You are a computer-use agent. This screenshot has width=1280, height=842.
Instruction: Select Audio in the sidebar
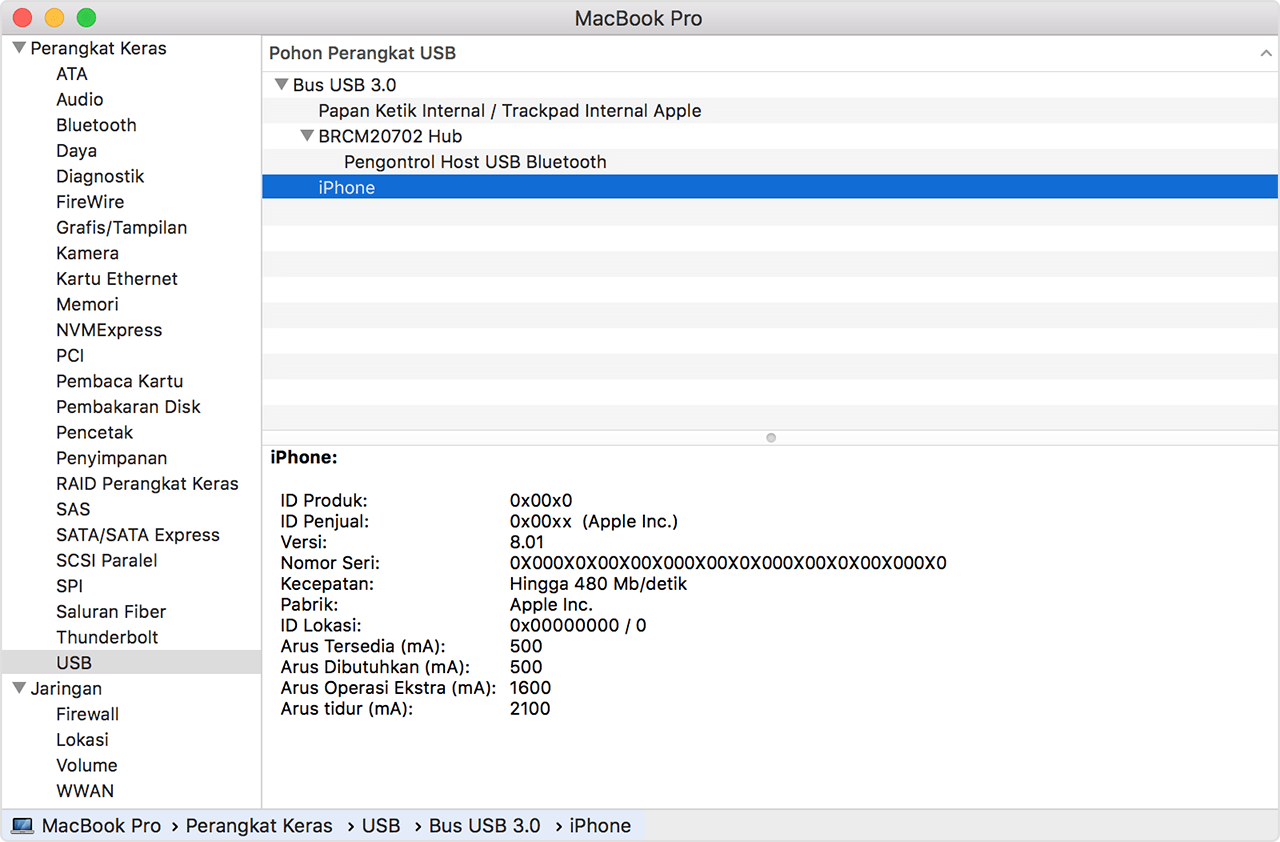tap(80, 99)
